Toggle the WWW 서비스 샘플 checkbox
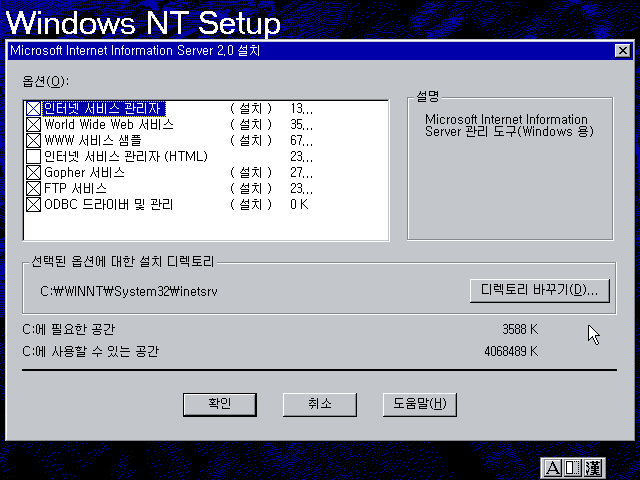This screenshot has width=640, height=480. 33,140
